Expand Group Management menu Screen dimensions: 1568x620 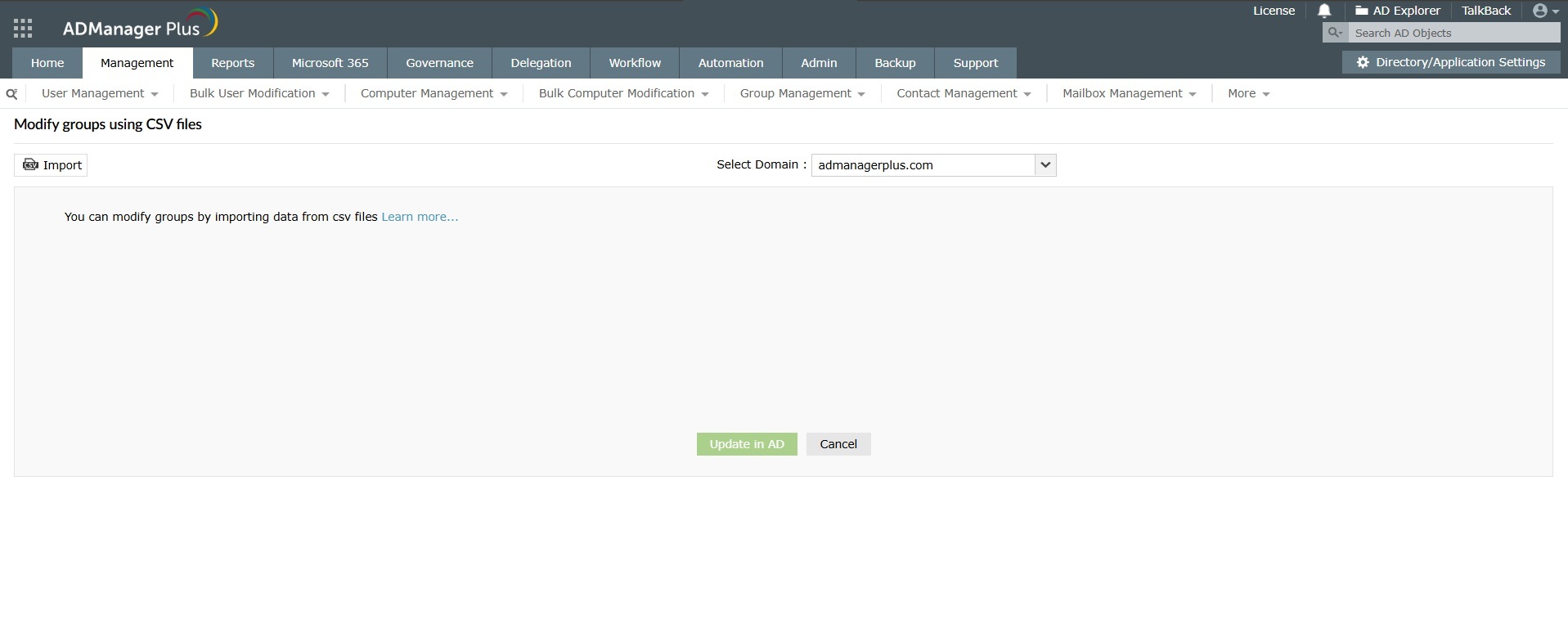(802, 93)
